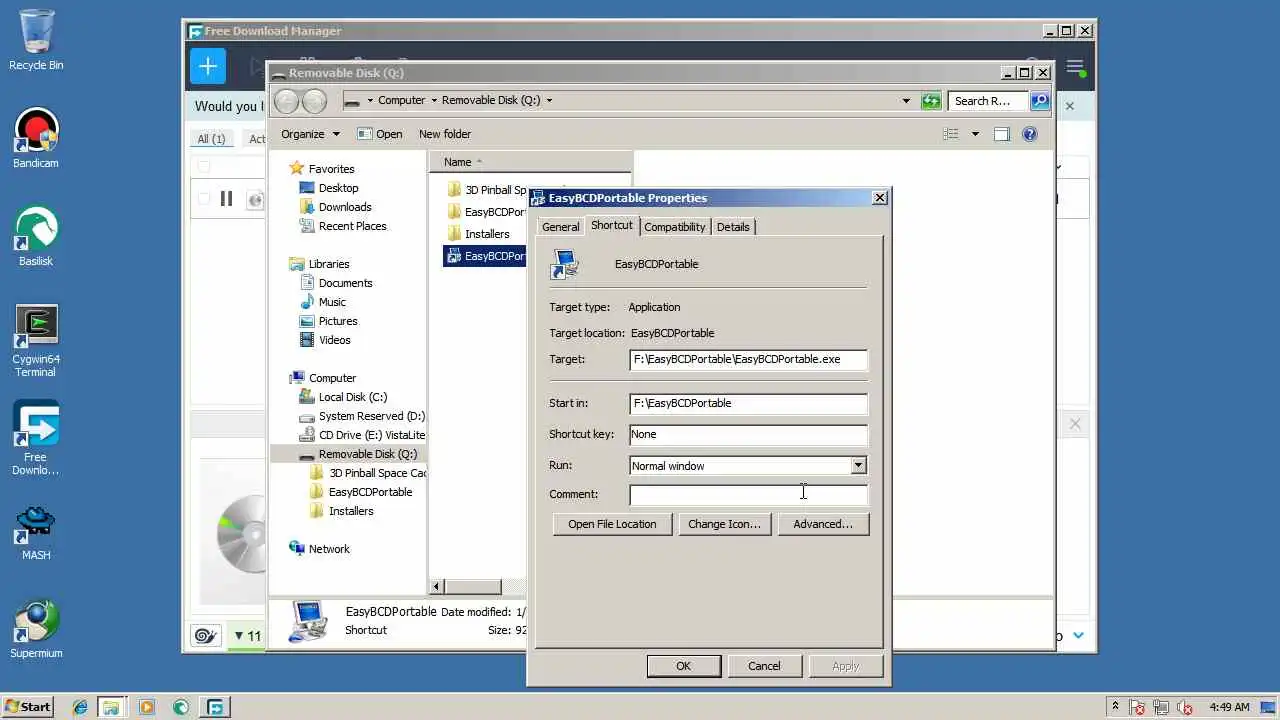Image resolution: width=1280 pixels, height=720 pixels.
Task: Click the search magnifier icon in Explorer
Action: click(x=1040, y=101)
